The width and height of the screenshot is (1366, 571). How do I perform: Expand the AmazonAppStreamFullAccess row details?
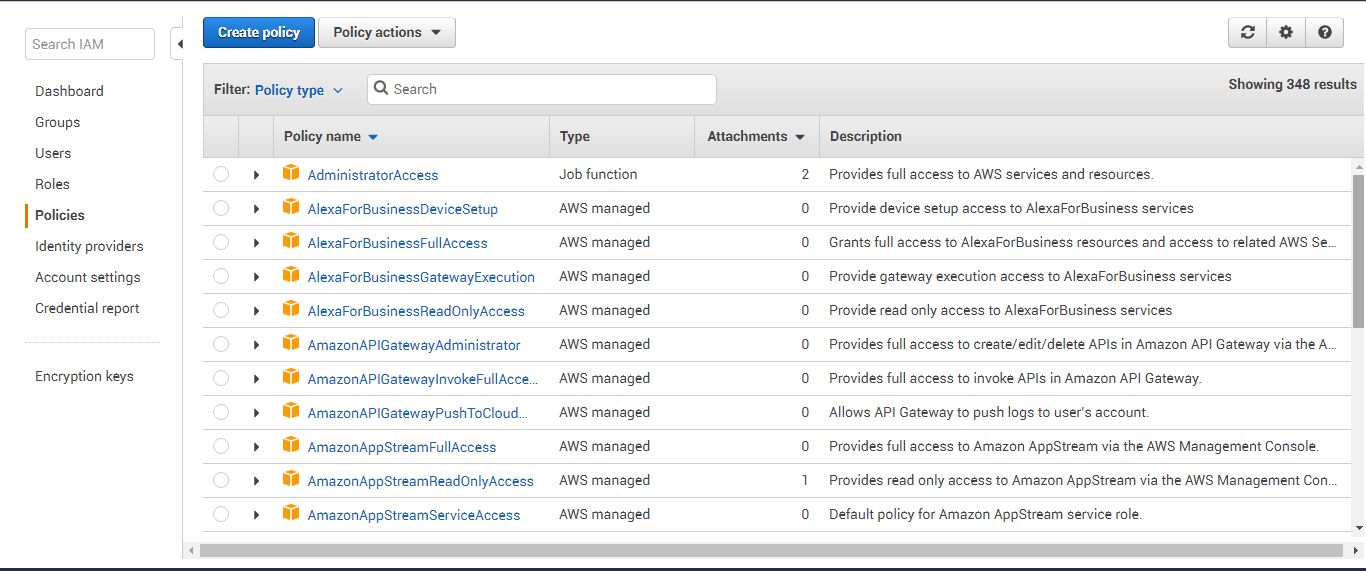point(256,447)
